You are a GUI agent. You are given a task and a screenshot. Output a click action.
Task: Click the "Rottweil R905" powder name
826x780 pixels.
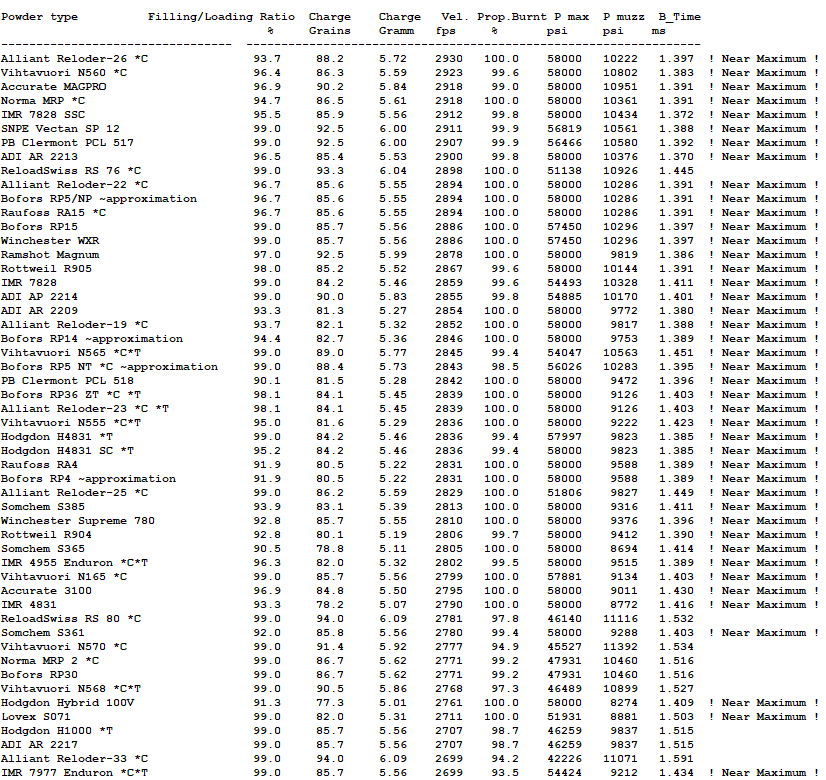tap(46, 269)
